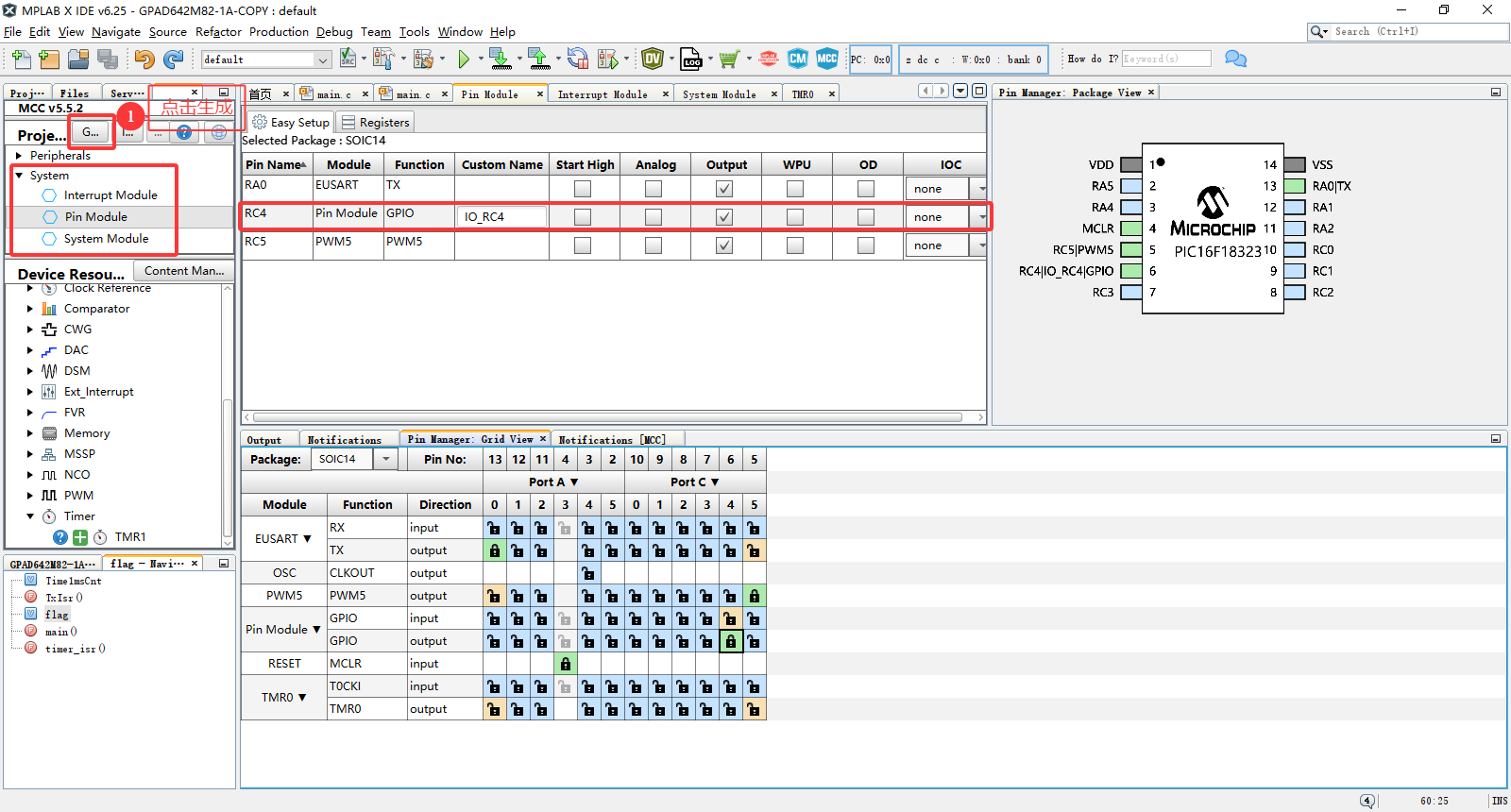Open the Debug menu

click(334, 31)
